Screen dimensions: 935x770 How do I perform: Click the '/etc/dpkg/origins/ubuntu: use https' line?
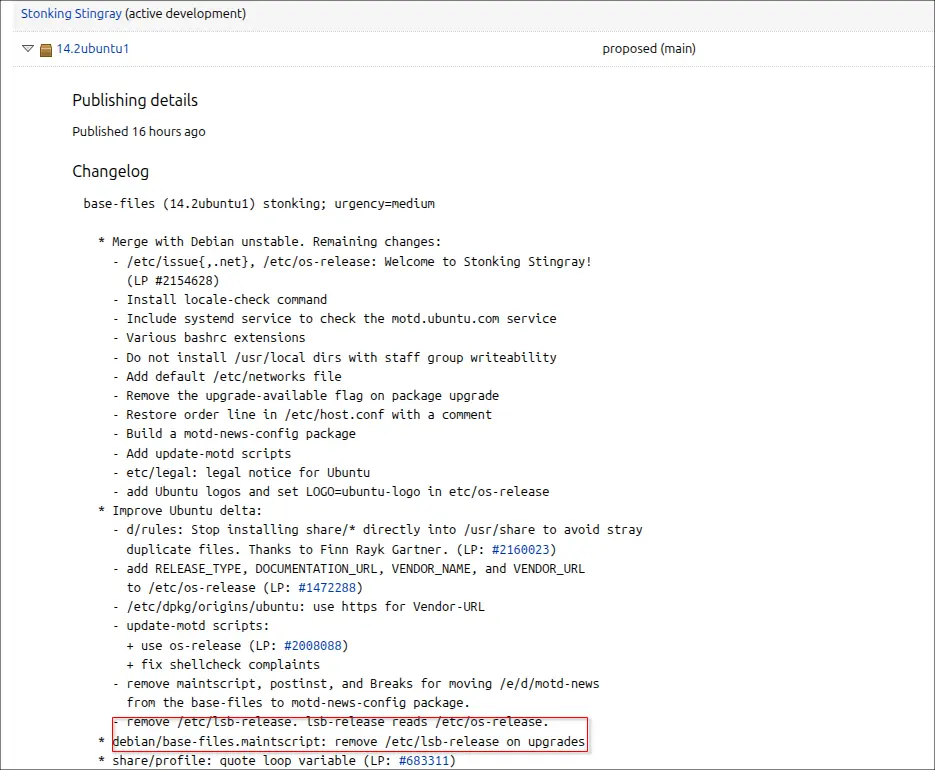pos(299,607)
